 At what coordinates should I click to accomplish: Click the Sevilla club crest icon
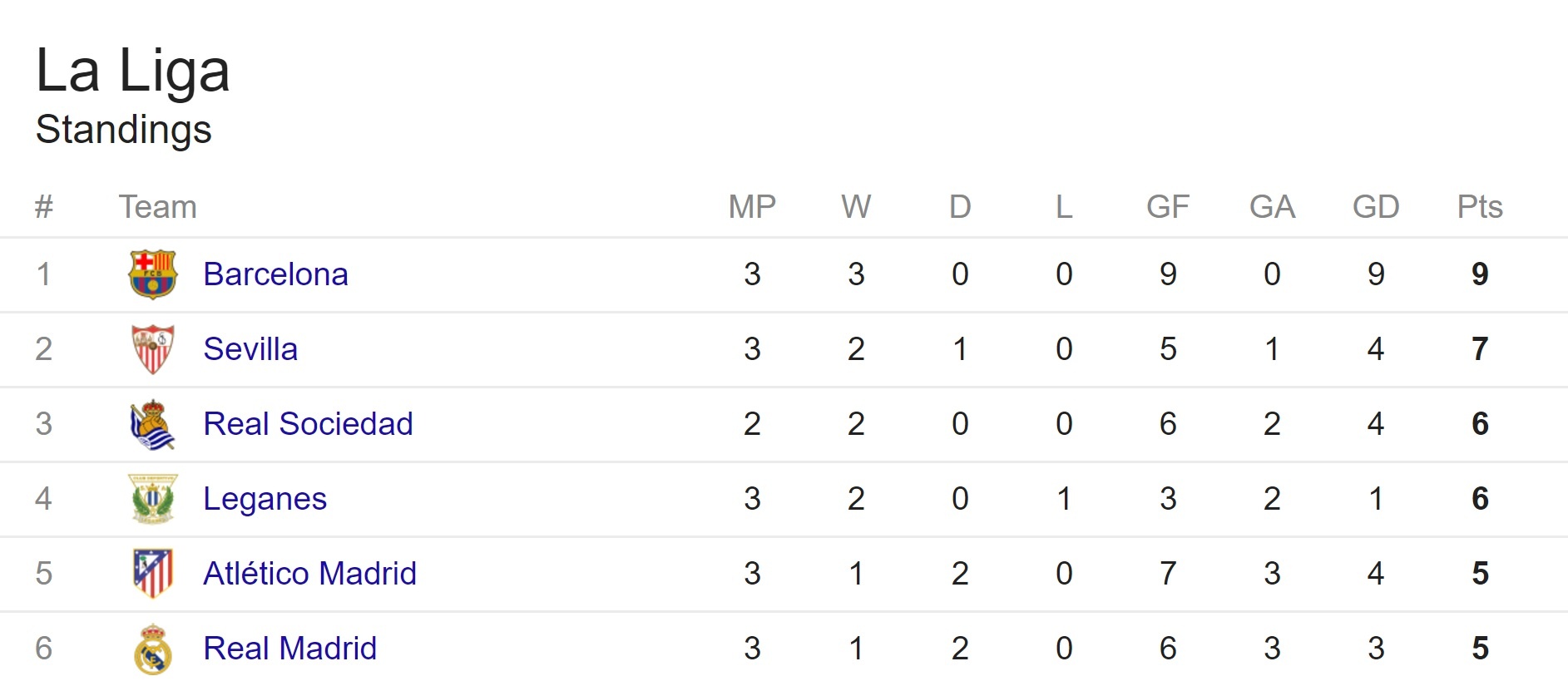(153, 349)
